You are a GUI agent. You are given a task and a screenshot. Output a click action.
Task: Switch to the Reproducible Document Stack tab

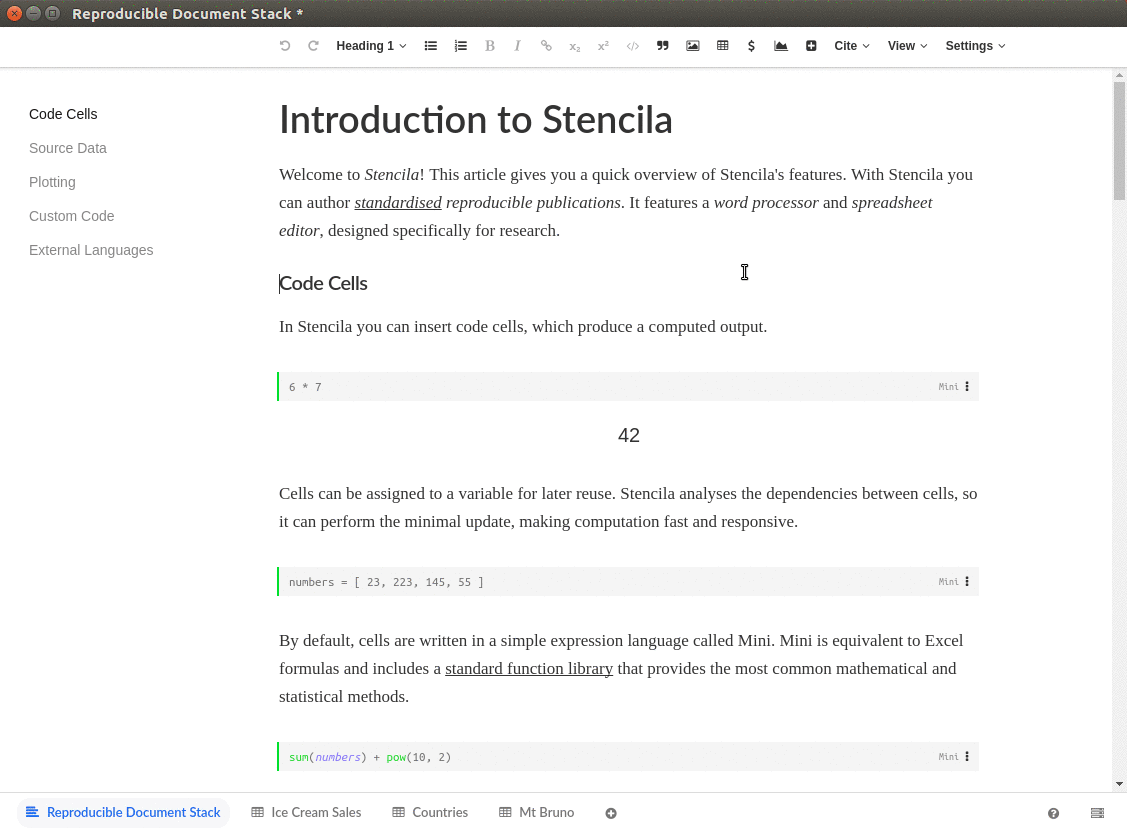click(123, 813)
